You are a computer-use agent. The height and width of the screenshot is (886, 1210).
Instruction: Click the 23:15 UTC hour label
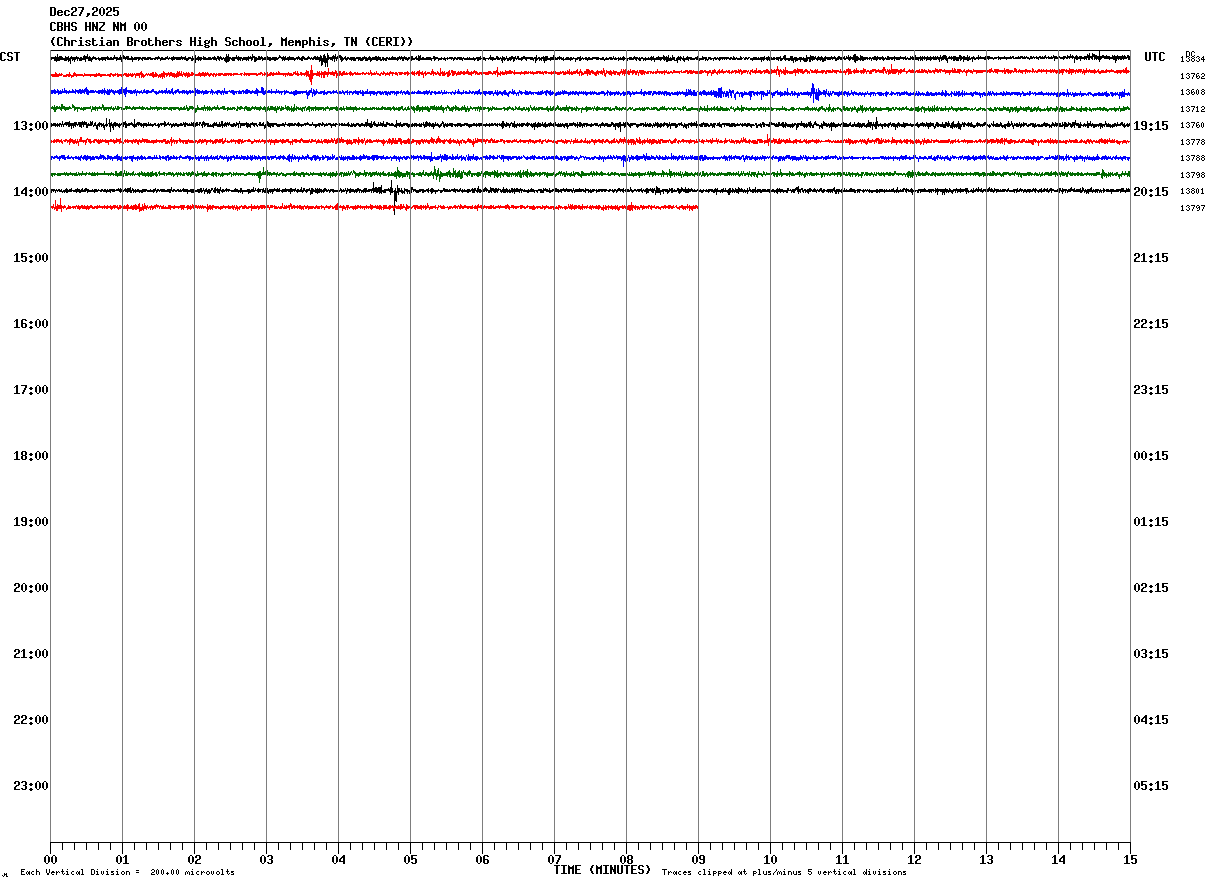(1151, 389)
